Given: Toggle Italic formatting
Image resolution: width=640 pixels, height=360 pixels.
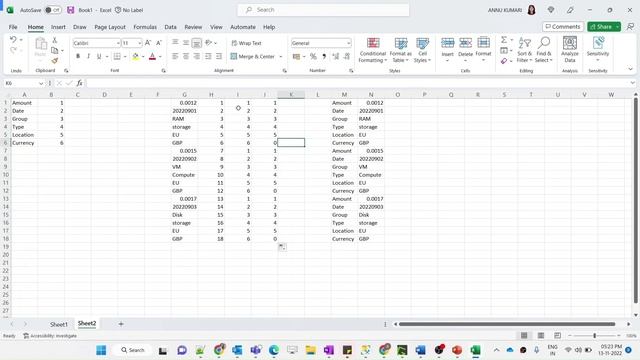Looking at the screenshot, I should (x=88, y=56).
